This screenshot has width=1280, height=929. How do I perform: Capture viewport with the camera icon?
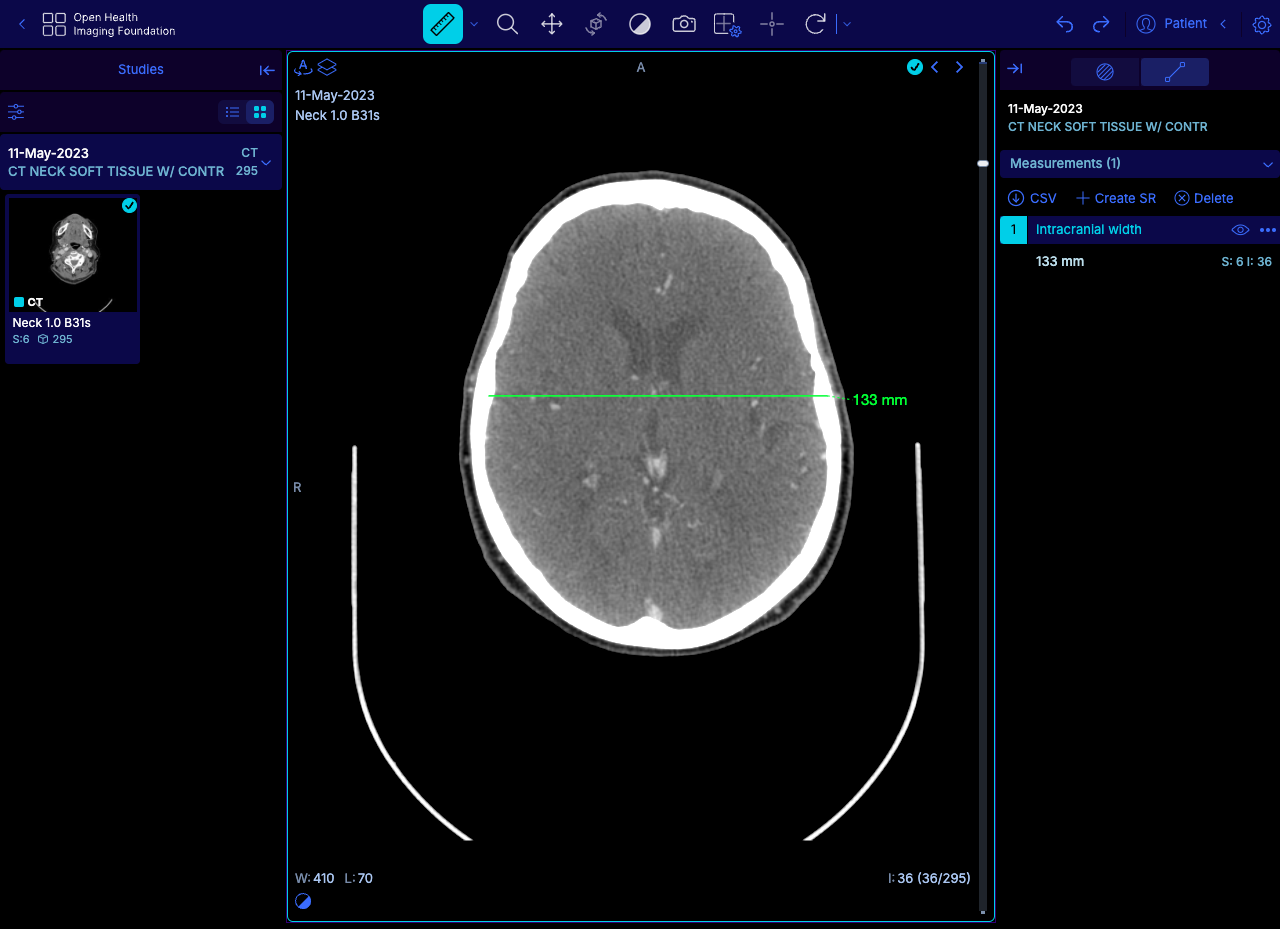(684, 24)
